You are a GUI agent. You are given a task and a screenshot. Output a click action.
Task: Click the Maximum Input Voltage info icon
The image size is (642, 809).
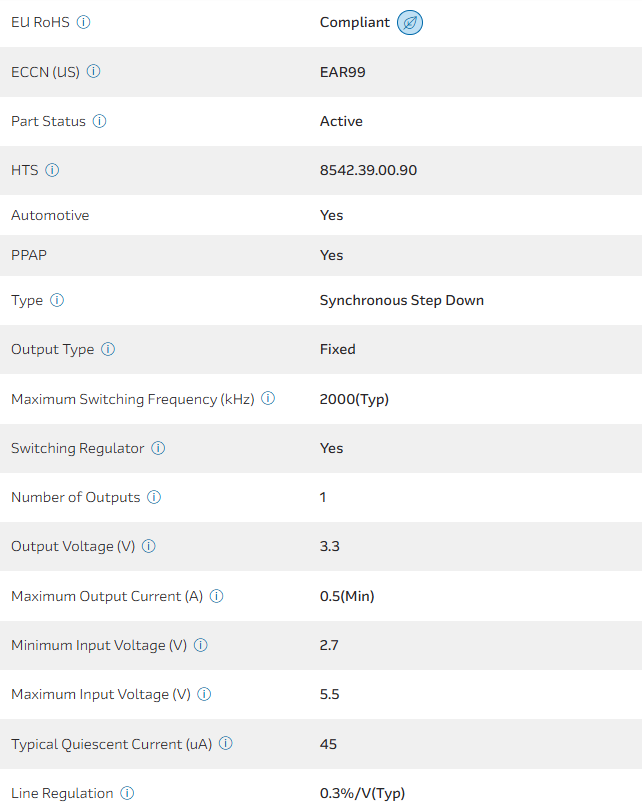coord(204,694)
